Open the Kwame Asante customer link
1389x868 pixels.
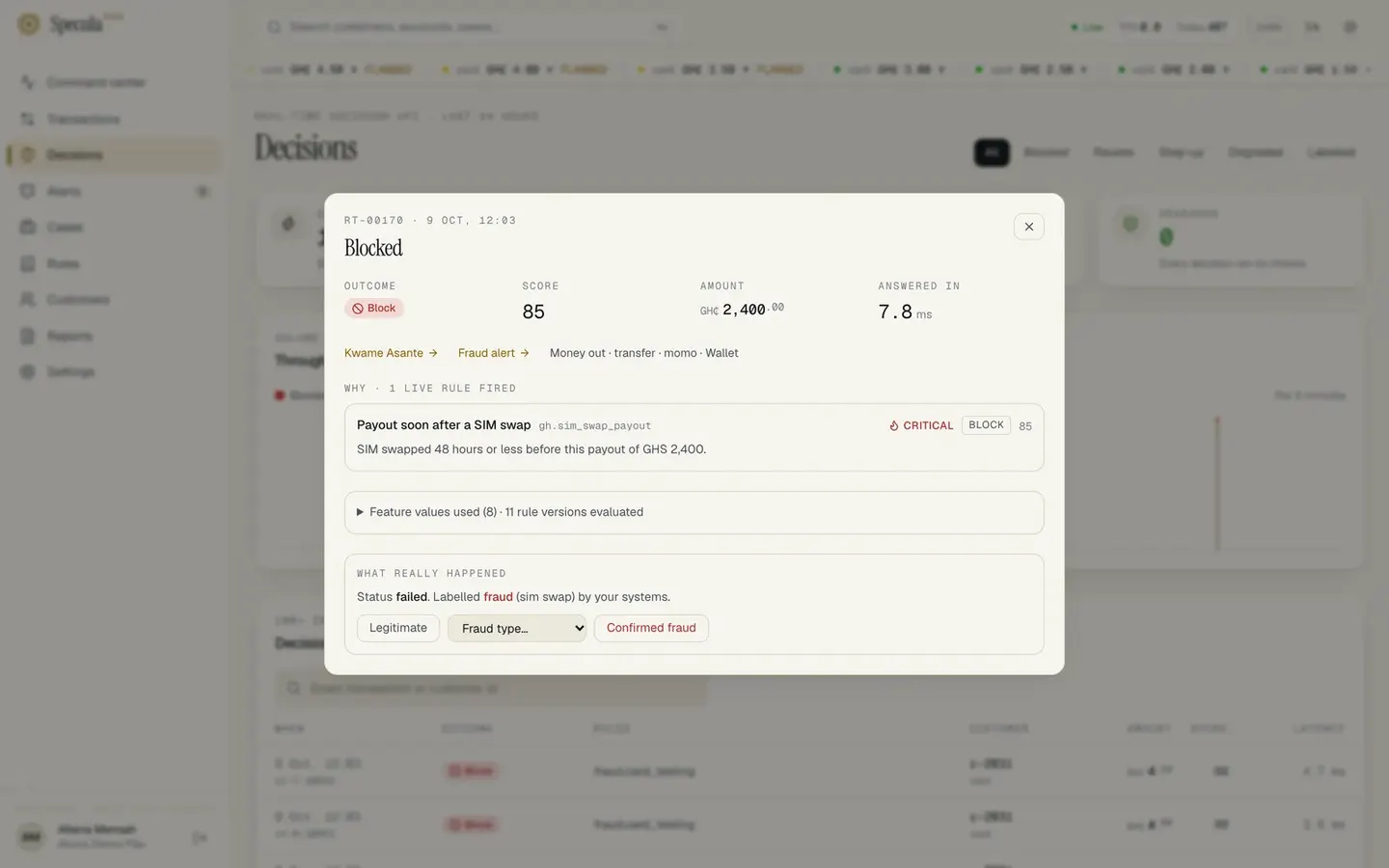pyautogui.click(x=391, y=353)
